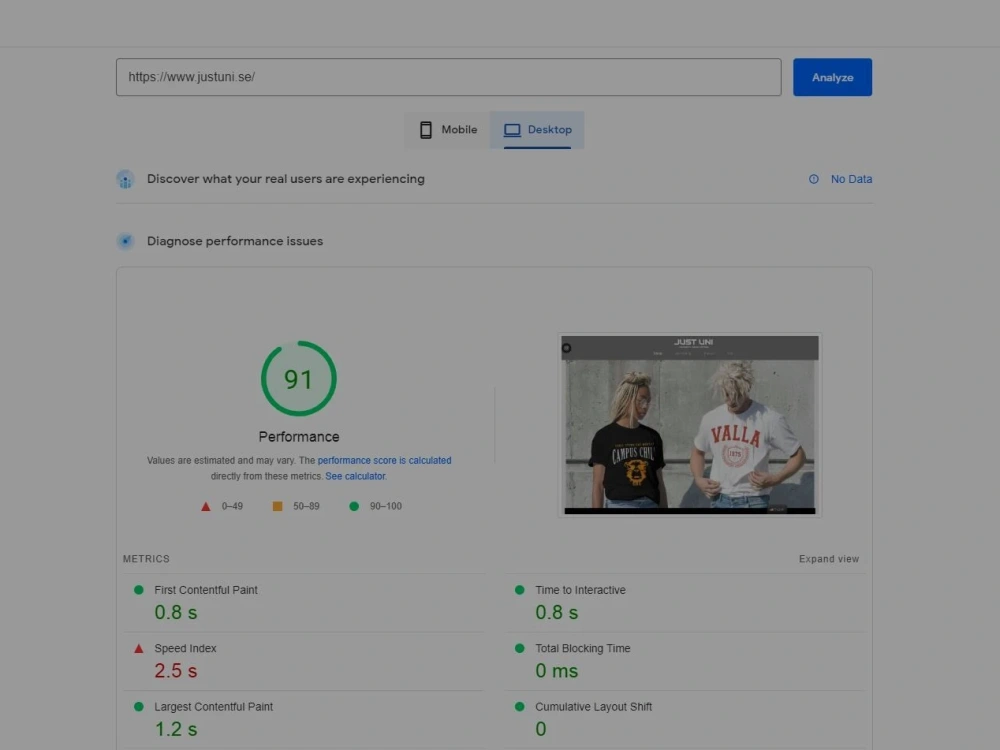Viewport: 1000px width, 750px height.
Task: Click the Diagnose performance issues icon
Action: point(126,241)
